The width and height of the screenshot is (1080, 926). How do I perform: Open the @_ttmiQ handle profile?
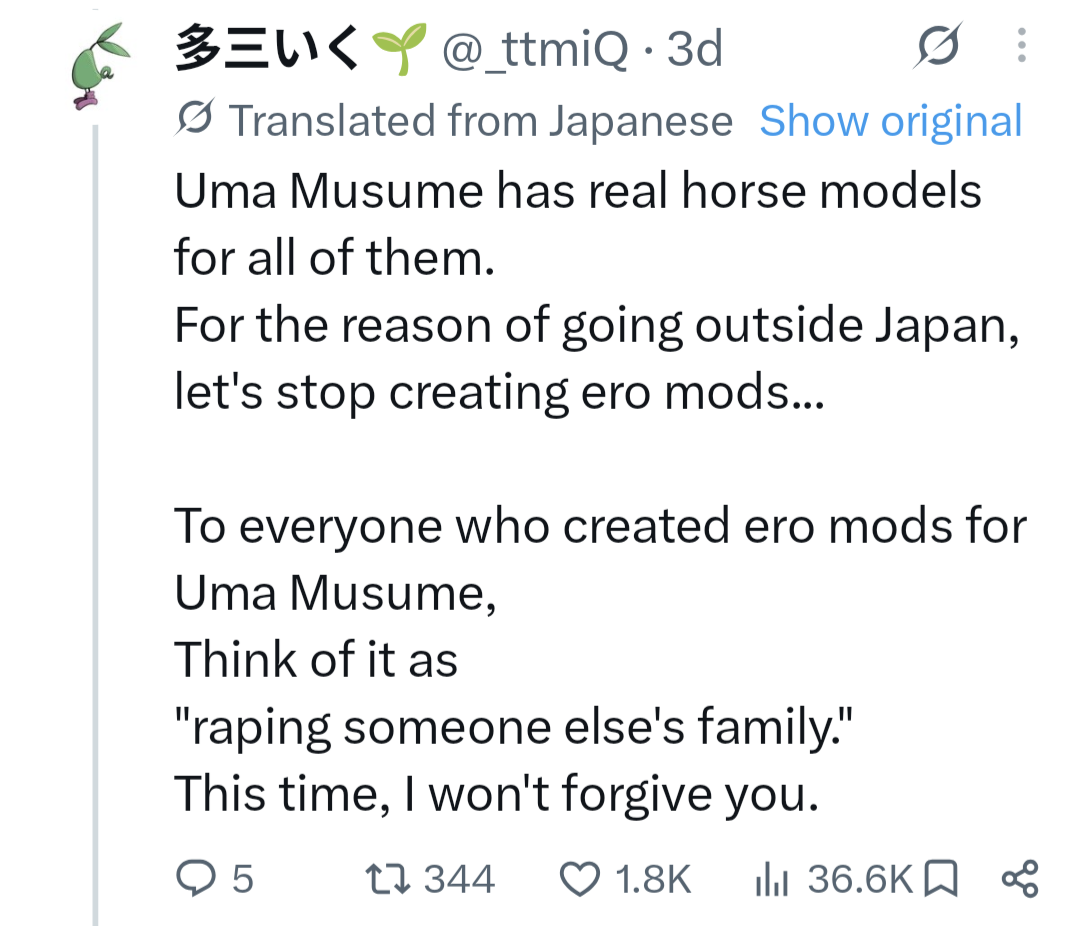tap(535, 50)
